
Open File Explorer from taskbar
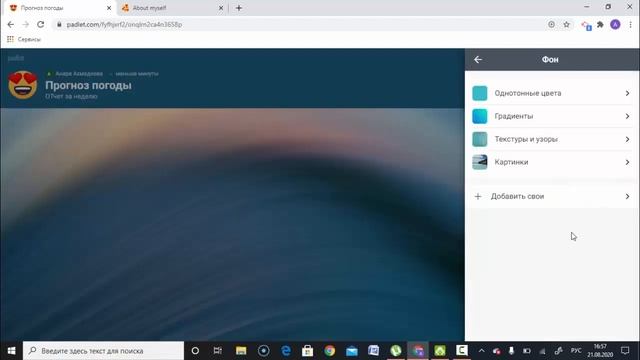(241, 351)
